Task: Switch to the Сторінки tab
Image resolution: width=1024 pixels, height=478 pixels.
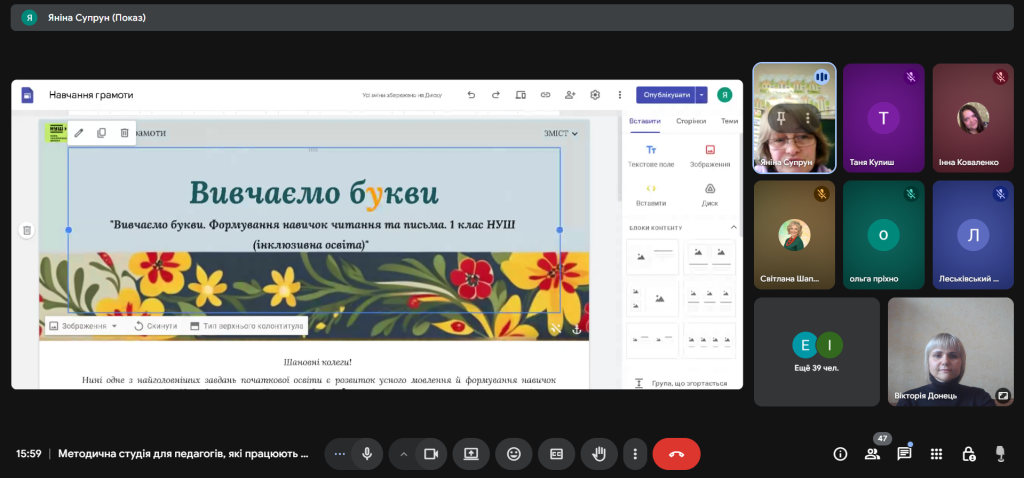Action: 691,121
